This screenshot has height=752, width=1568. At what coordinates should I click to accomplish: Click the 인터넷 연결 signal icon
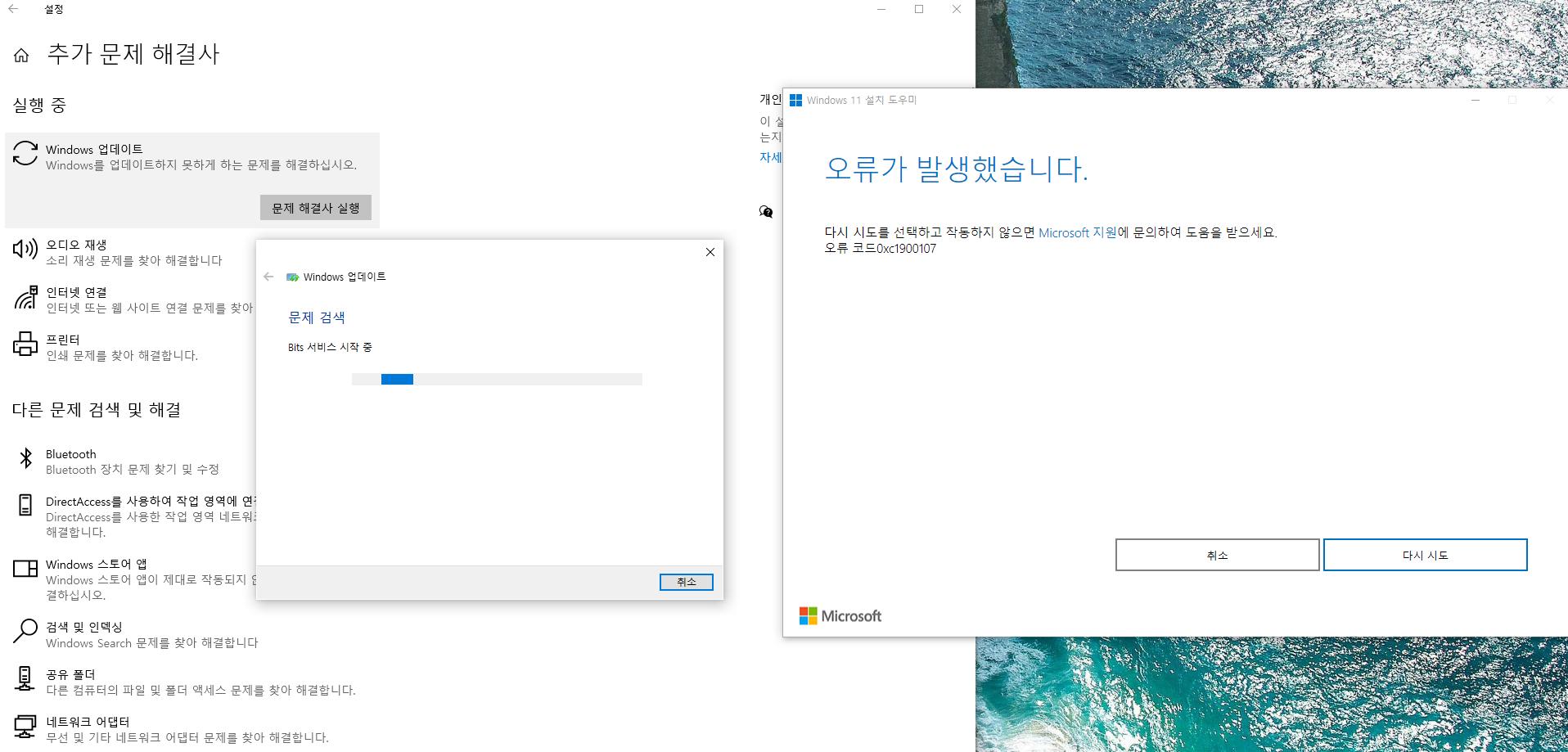[25, 297]
